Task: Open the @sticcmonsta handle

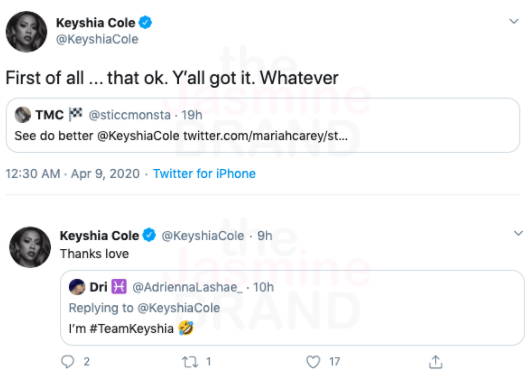Action: pos(129,115)
